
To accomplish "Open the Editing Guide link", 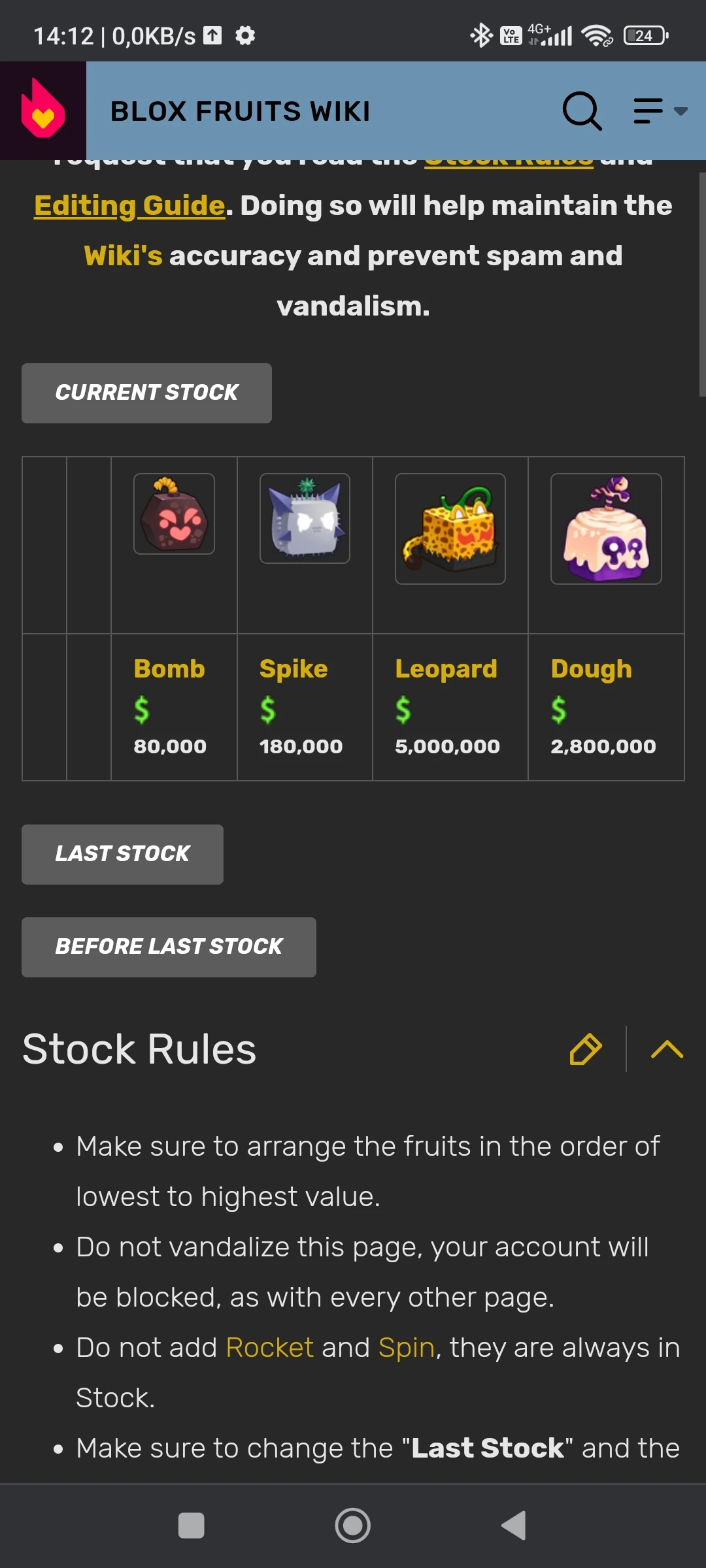I will (129, 206).
